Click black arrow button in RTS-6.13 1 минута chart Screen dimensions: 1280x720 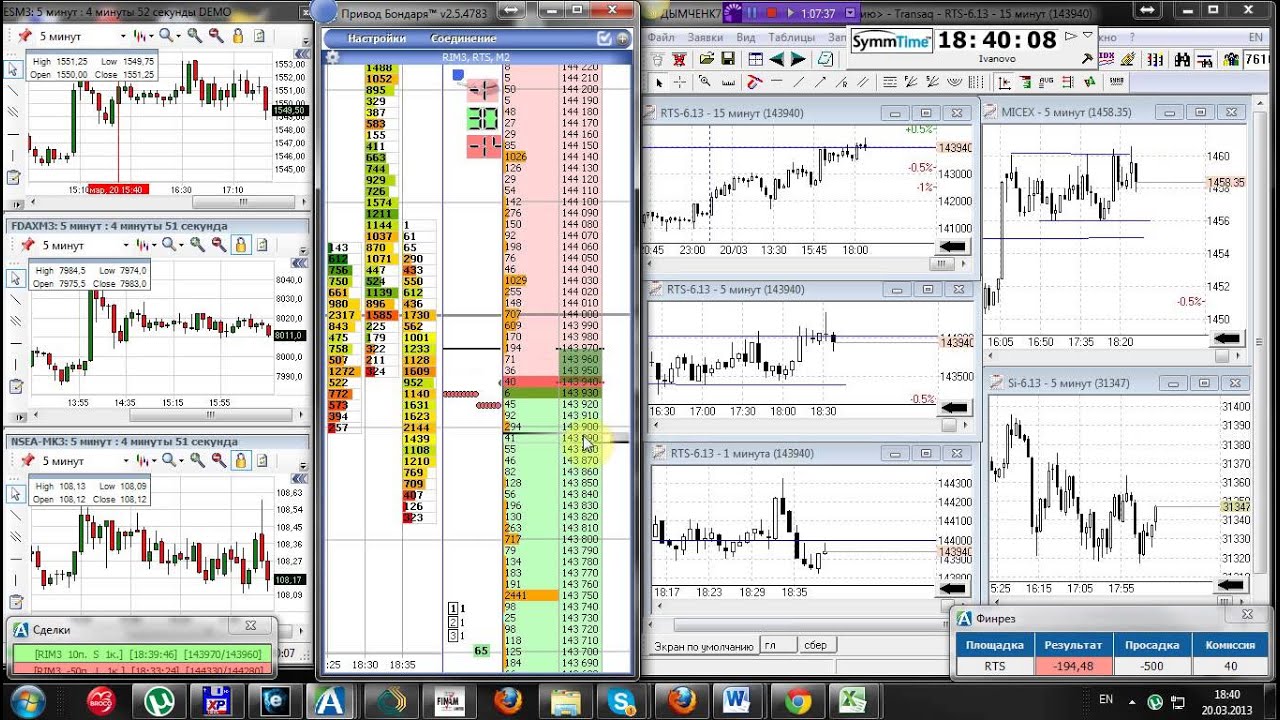[x=955, y=589]
